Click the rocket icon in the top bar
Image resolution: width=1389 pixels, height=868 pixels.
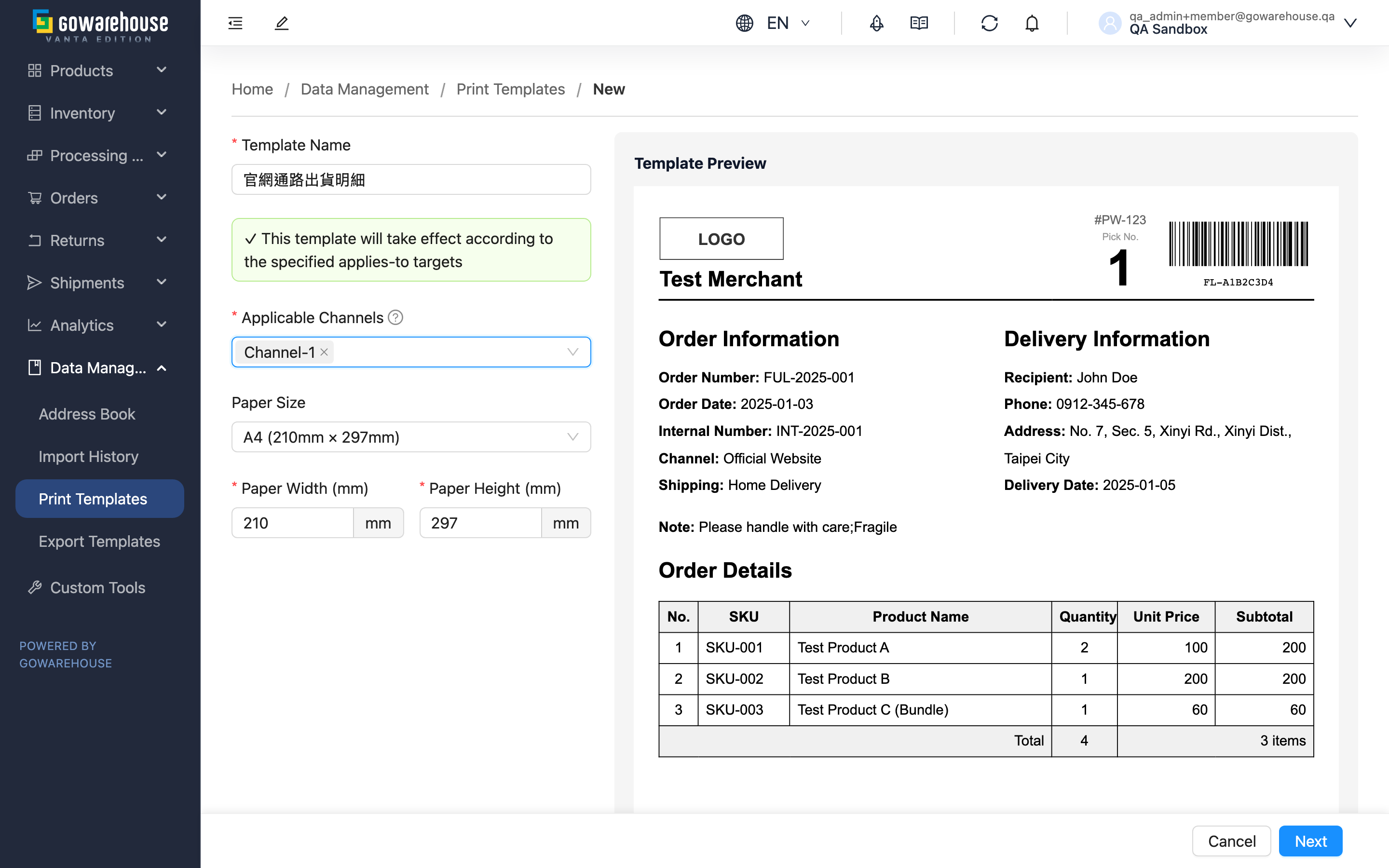(x=876, y=23)
